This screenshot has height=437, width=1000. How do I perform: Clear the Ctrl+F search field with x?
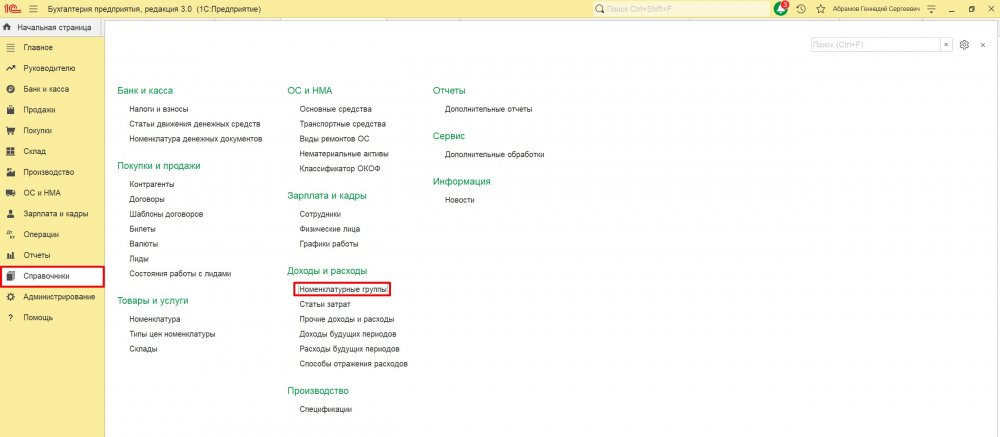[946, 45]
